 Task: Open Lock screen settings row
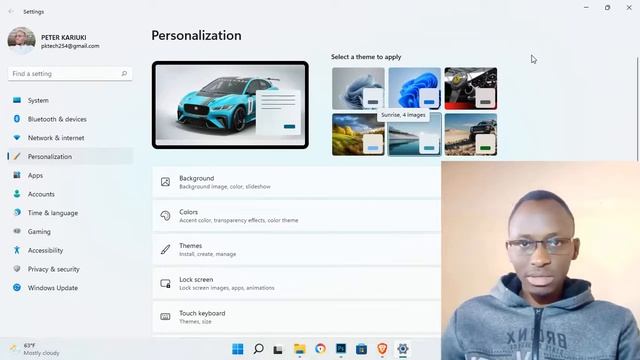tap(297, 283)
